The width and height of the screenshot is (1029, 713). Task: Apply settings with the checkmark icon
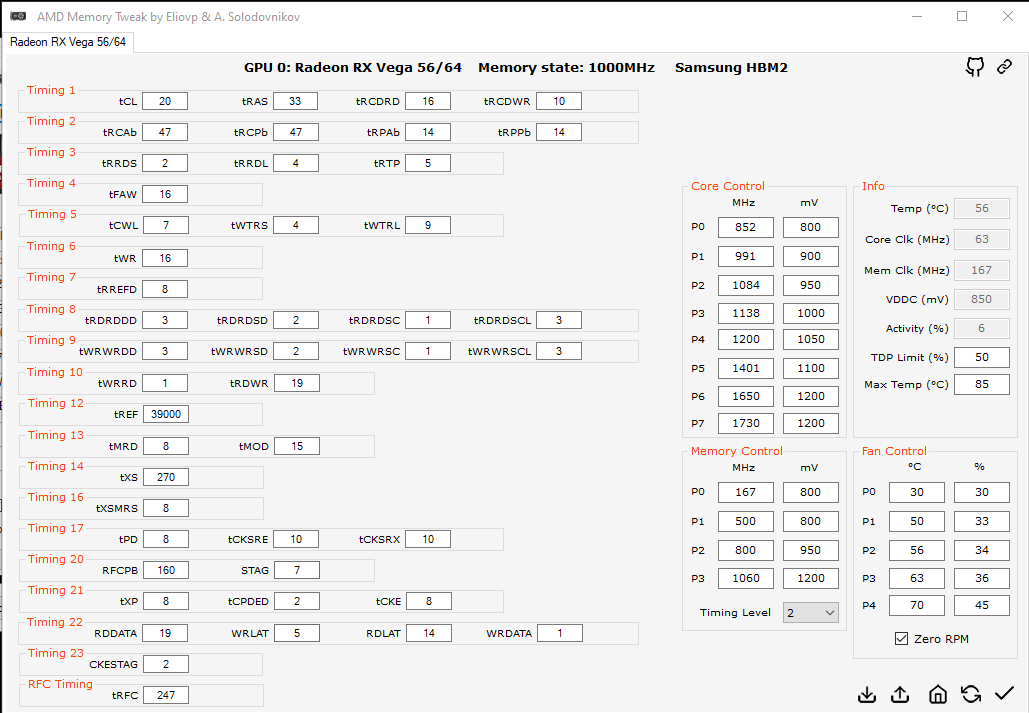[x=1004, y=693]
